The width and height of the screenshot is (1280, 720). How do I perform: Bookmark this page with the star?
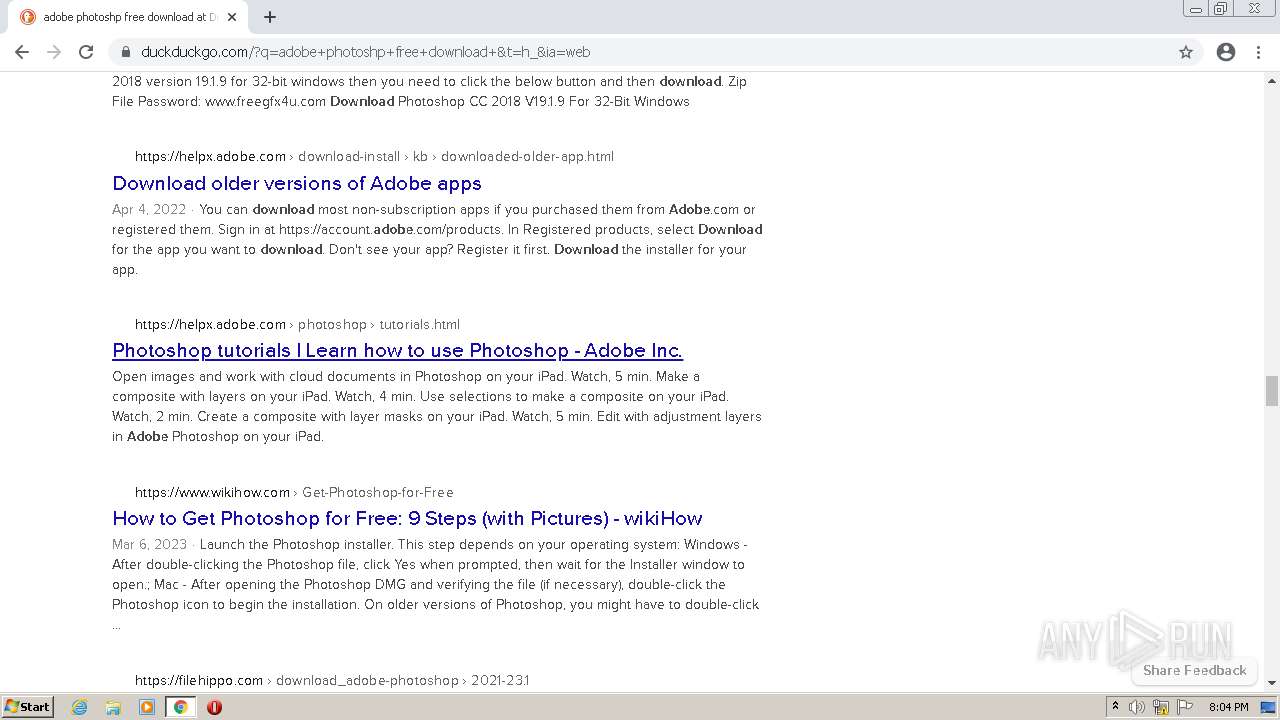(1186, 52)
